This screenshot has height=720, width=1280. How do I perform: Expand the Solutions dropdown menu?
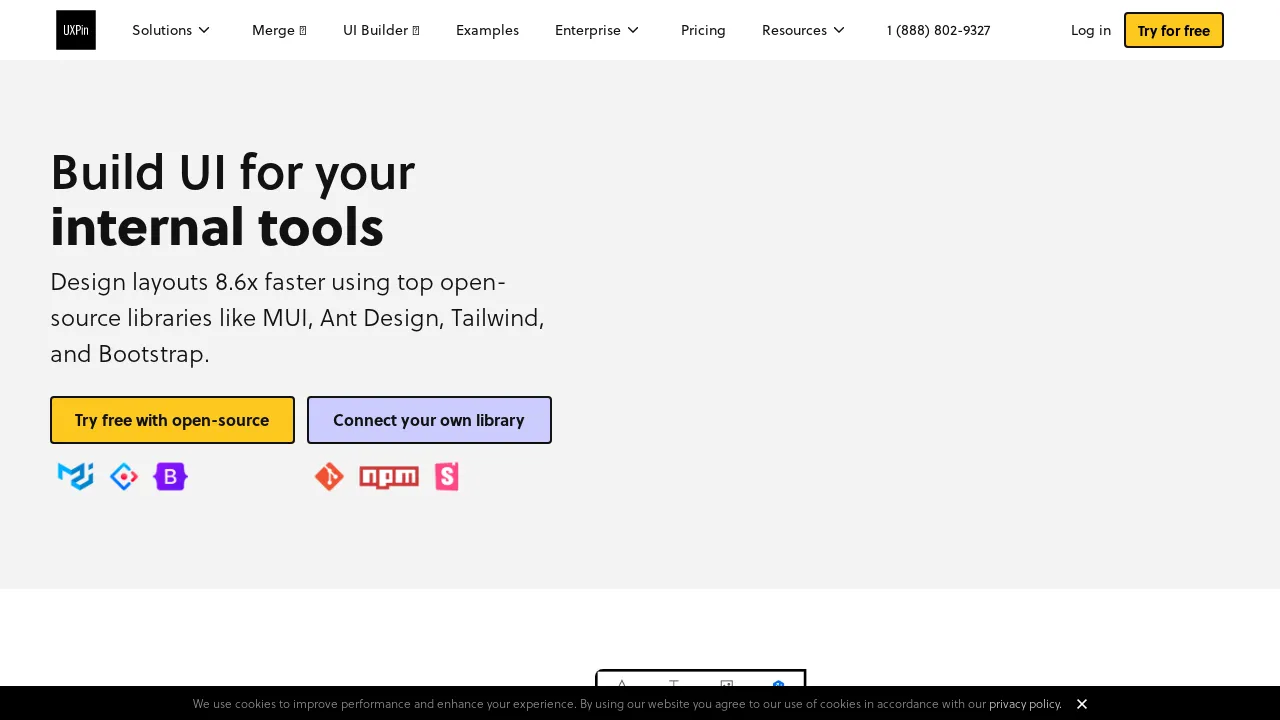click(171, 30)
